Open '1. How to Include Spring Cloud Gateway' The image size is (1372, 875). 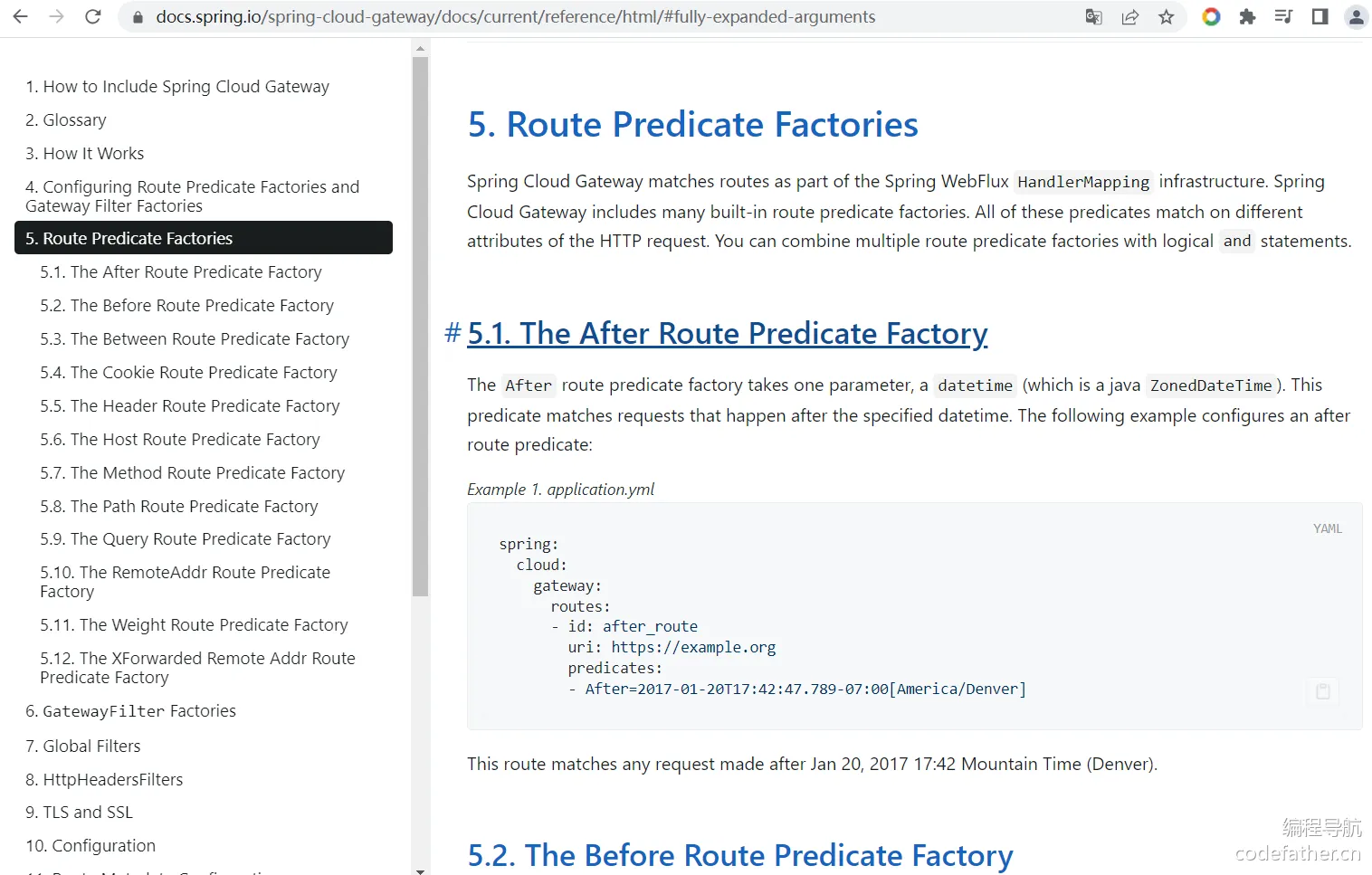(177, 87)
